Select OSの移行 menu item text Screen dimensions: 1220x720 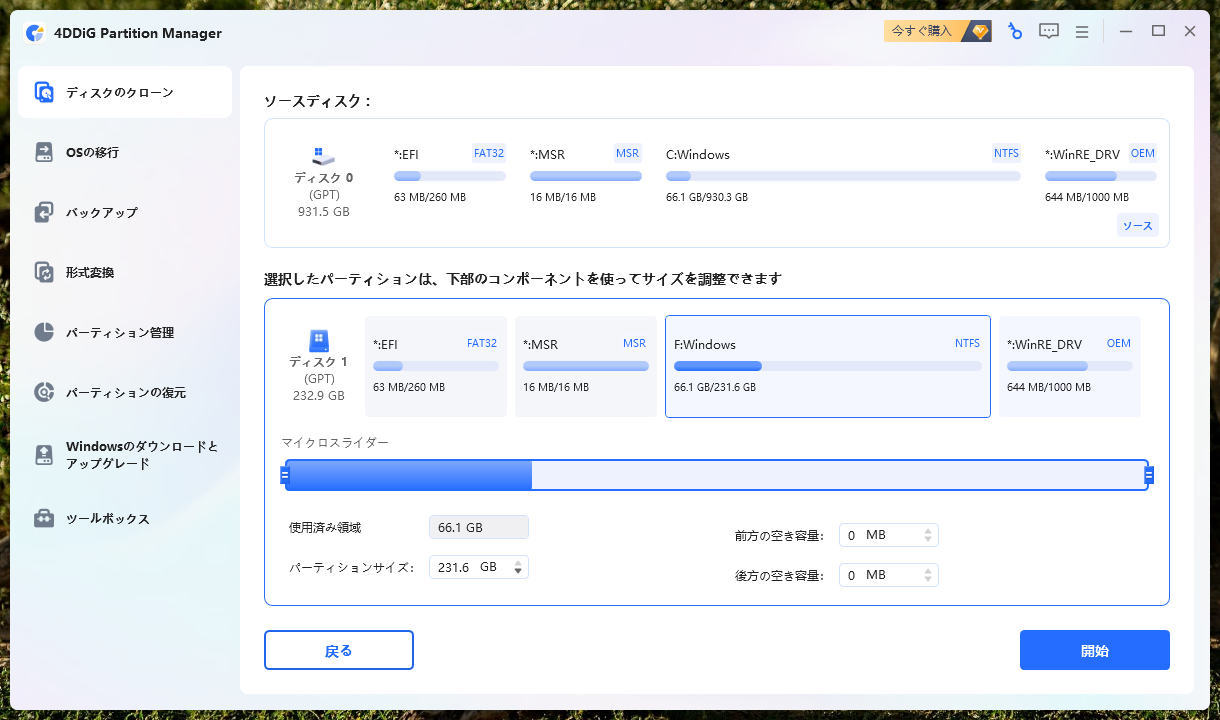[92, 153]
